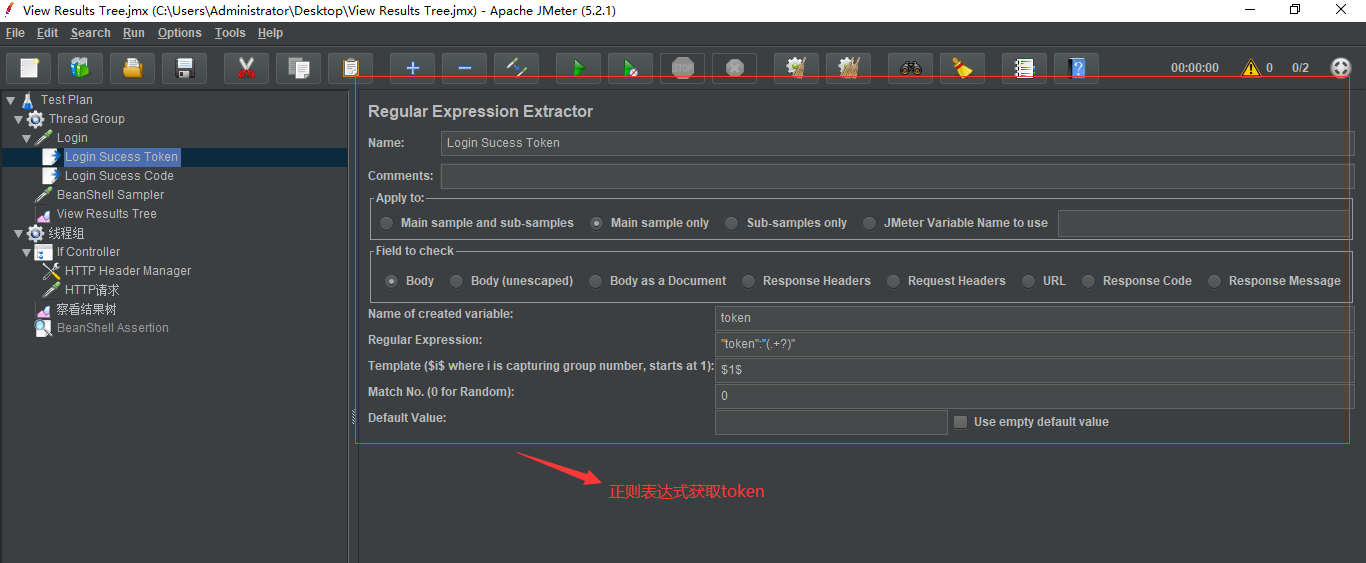
Task: Click the Clear results broom icon
Action: (x=796, y=68)
